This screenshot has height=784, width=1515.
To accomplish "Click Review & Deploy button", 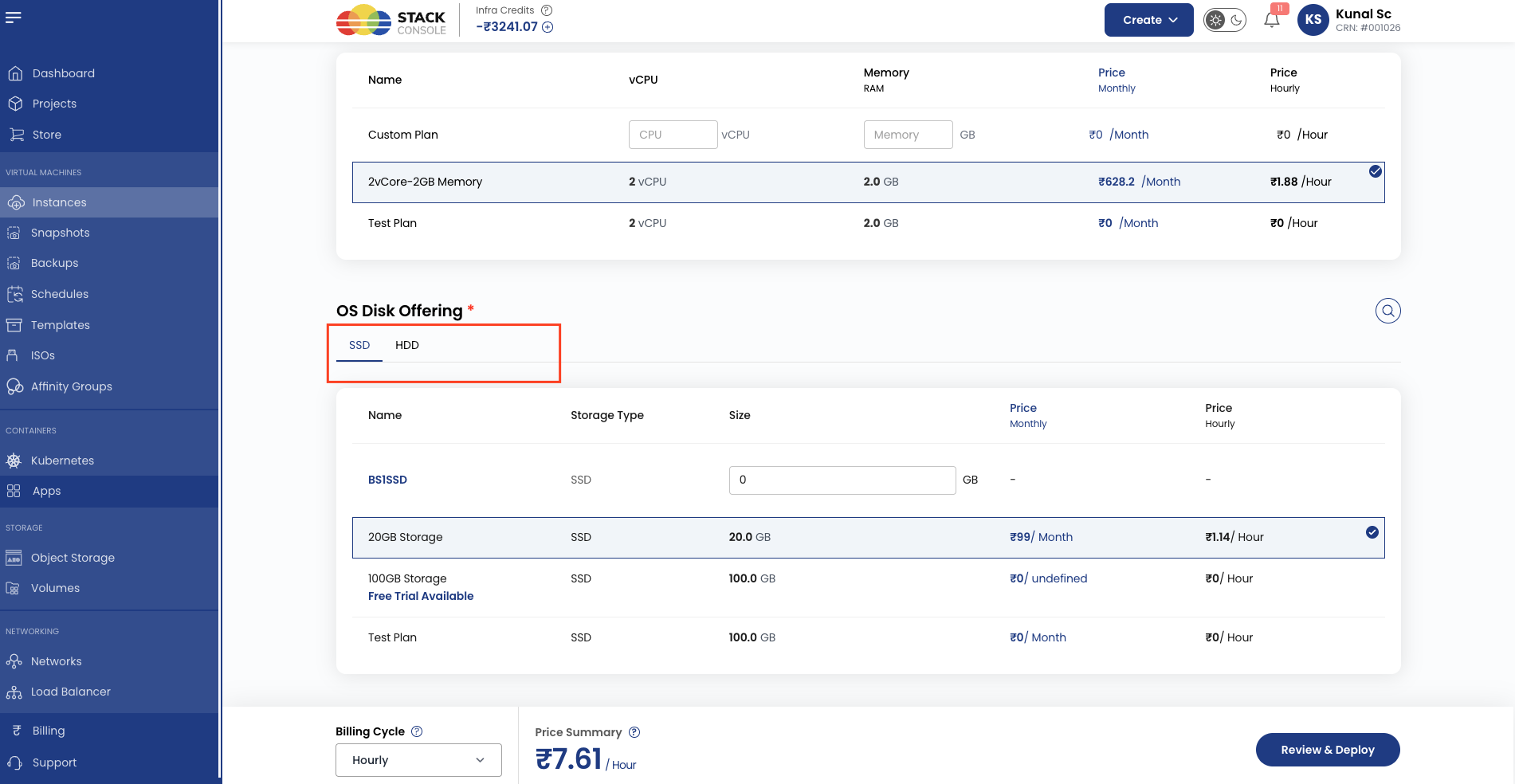I will (1328, 750).
